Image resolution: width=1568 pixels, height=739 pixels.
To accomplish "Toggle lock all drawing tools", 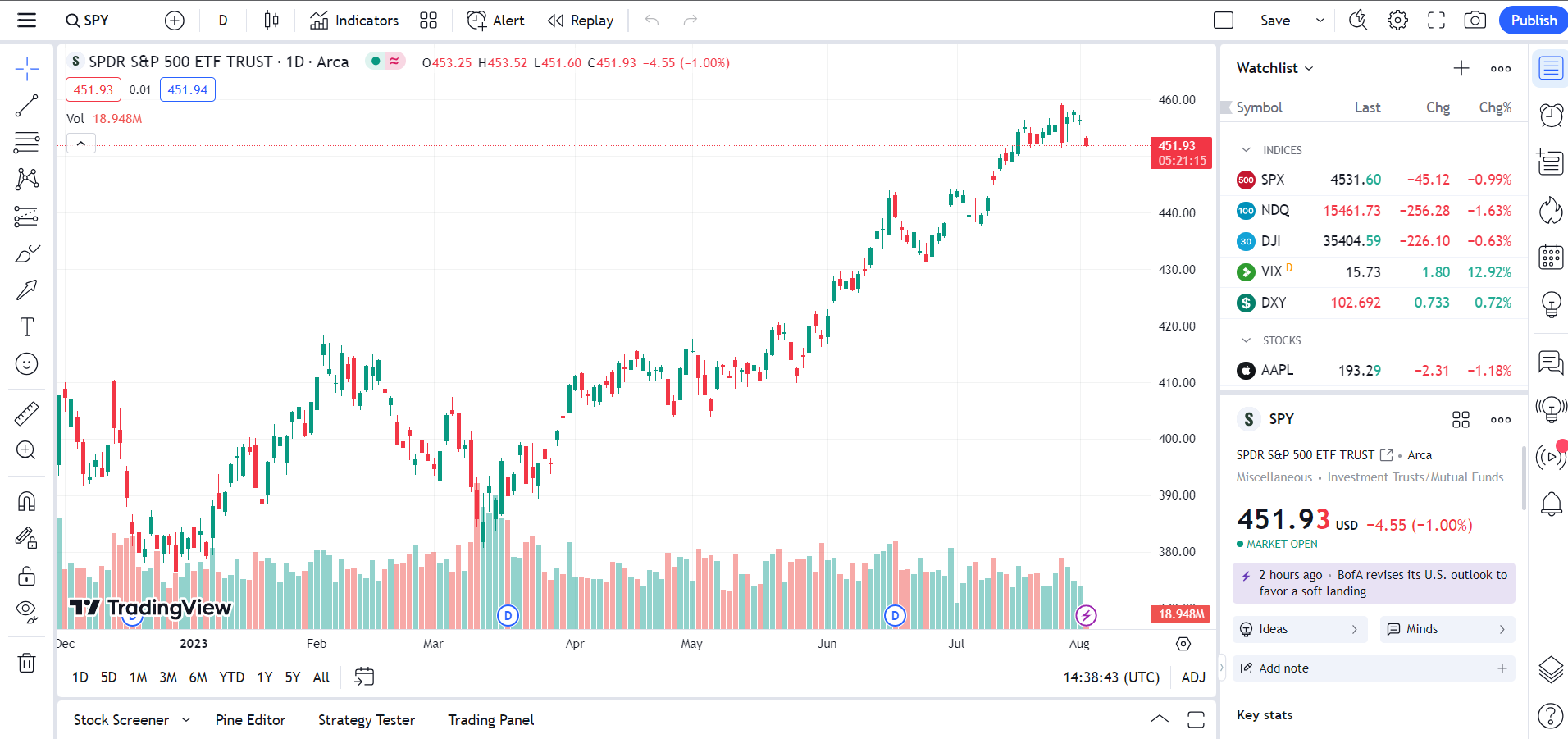I will tap(27, 575).
